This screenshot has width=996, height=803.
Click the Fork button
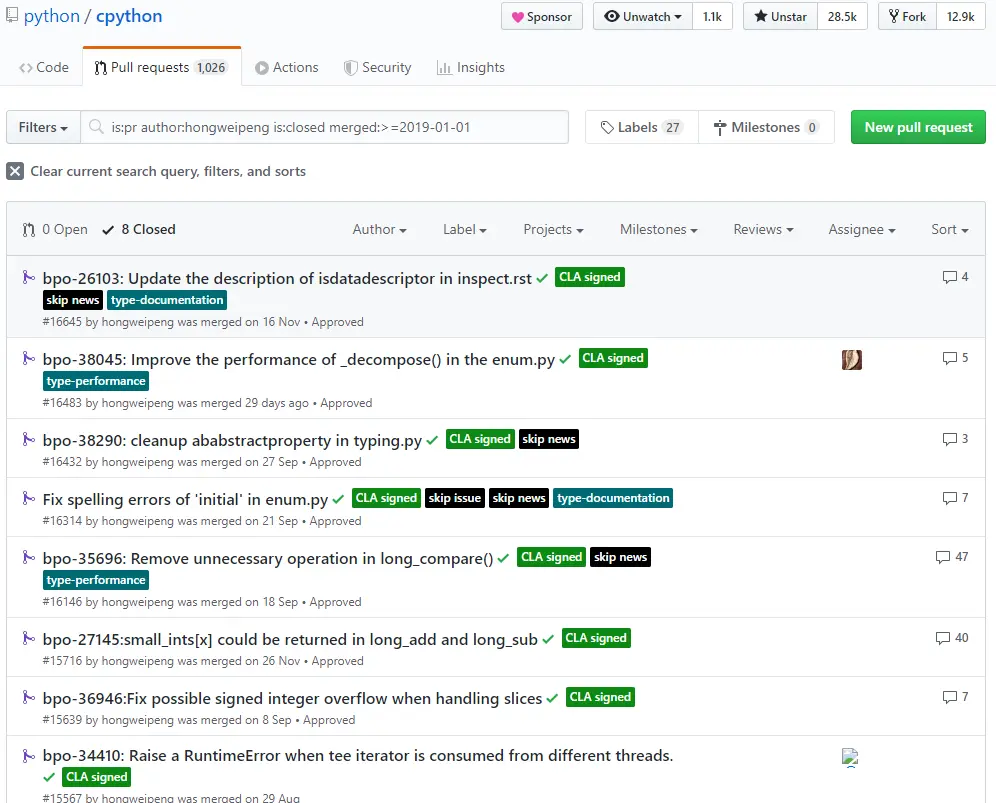[x=907, y=17]
